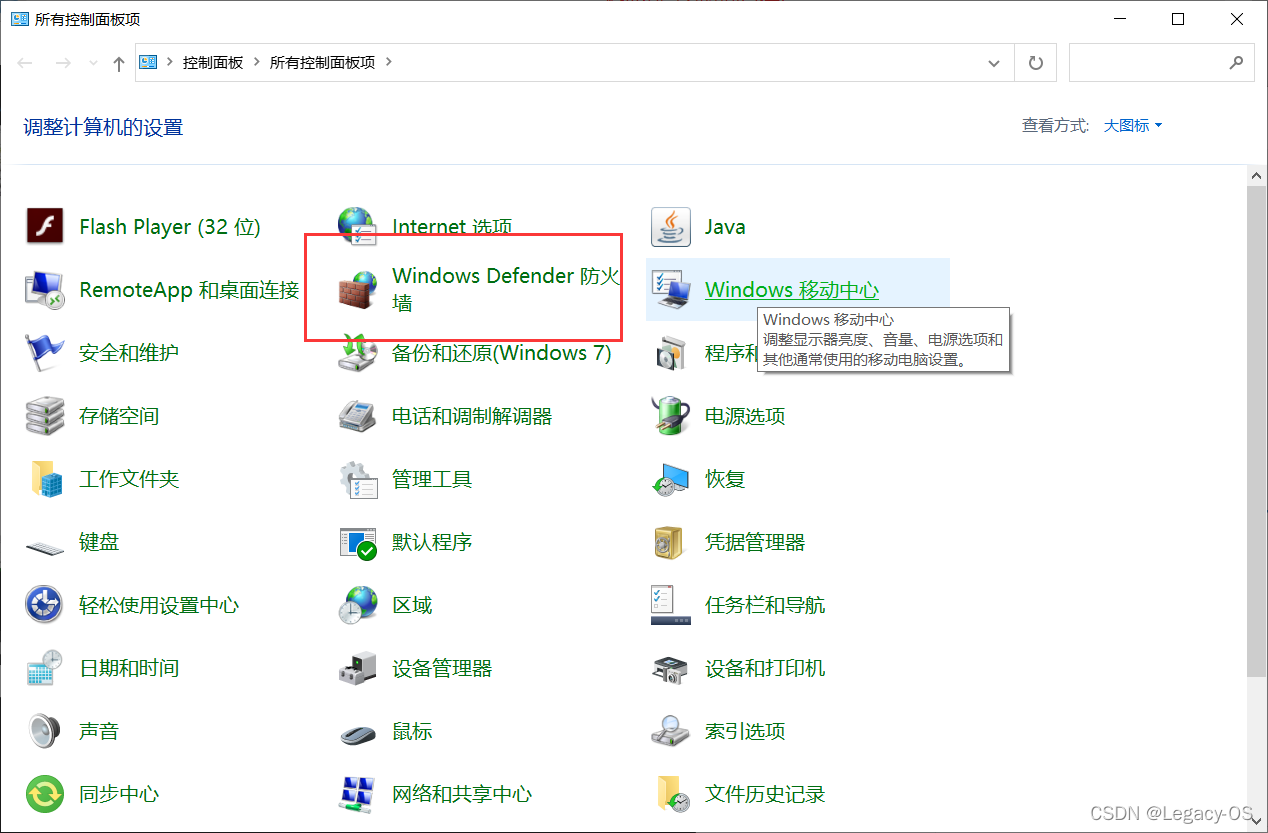Screen dimensions: 1268x833
Task: Refresh the control panel view
Action: click(1036, 63)
